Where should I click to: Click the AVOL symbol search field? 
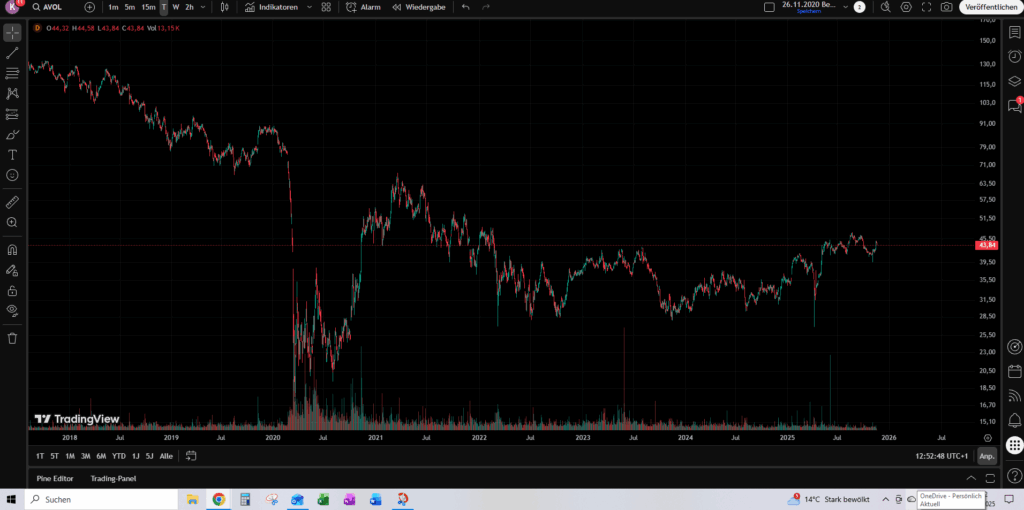(x=52, y=7)
